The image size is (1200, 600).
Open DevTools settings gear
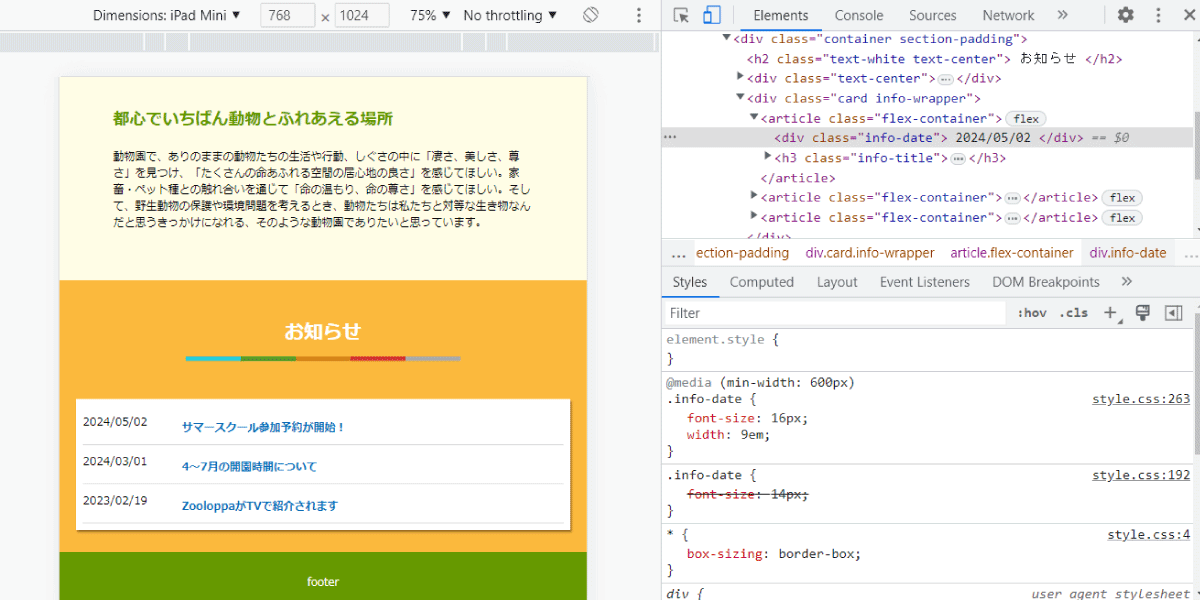click(x=1125, y=15)
